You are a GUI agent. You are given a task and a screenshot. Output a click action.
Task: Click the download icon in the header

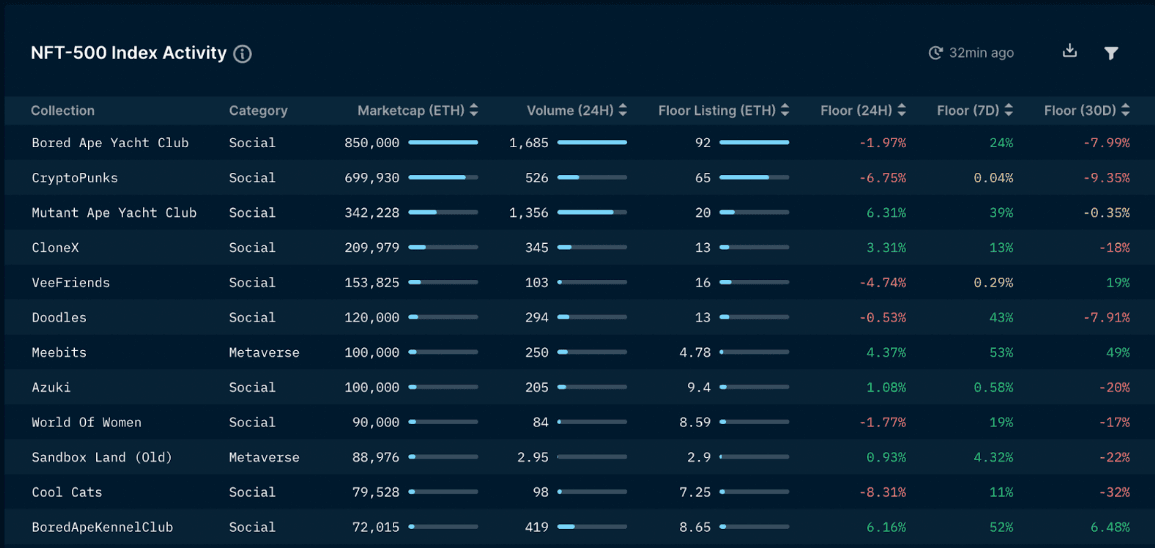[x=1069, y=51]
